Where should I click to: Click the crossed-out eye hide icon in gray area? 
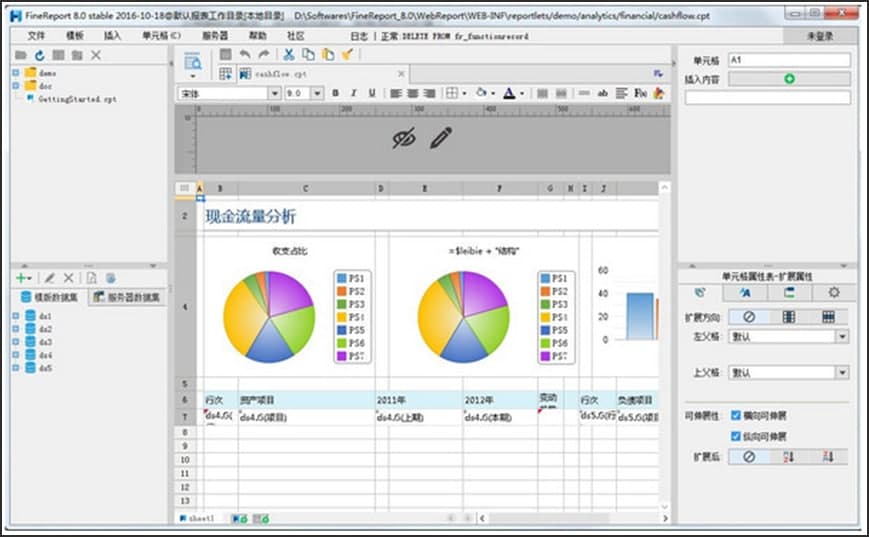tap(404, 138)
